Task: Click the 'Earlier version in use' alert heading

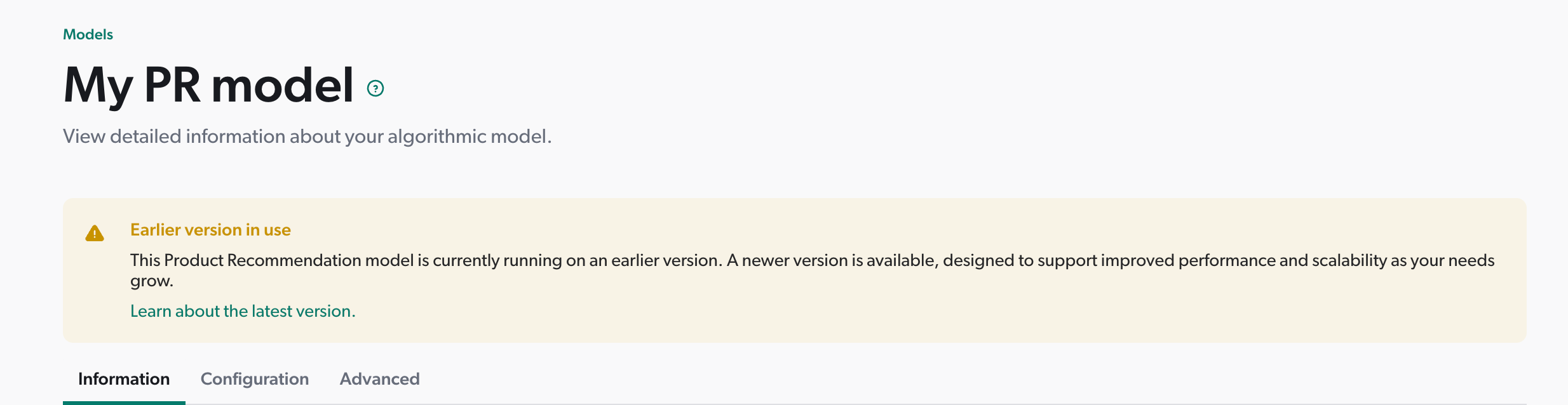Action: (x=210, y=230)
